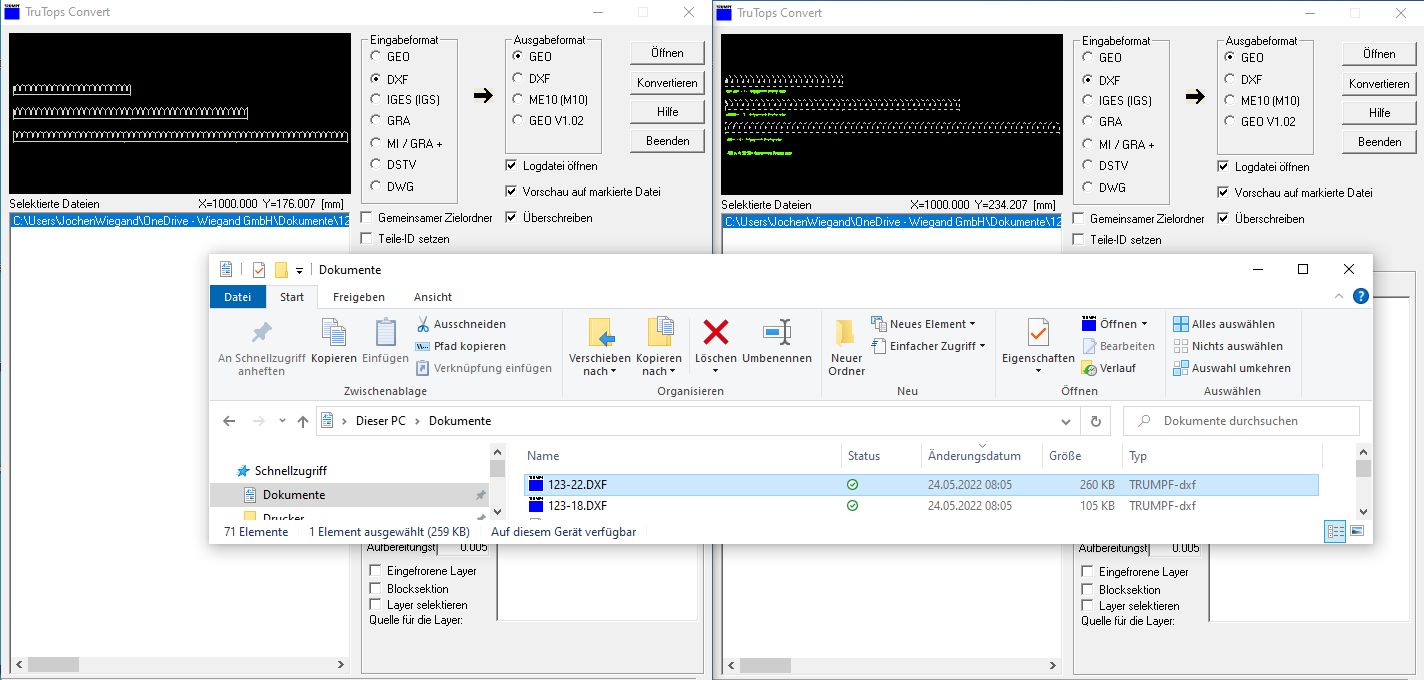Click Einfügen clipboard icon
The height and width of the screenshot is (680, 1424).
coord(385,332)
